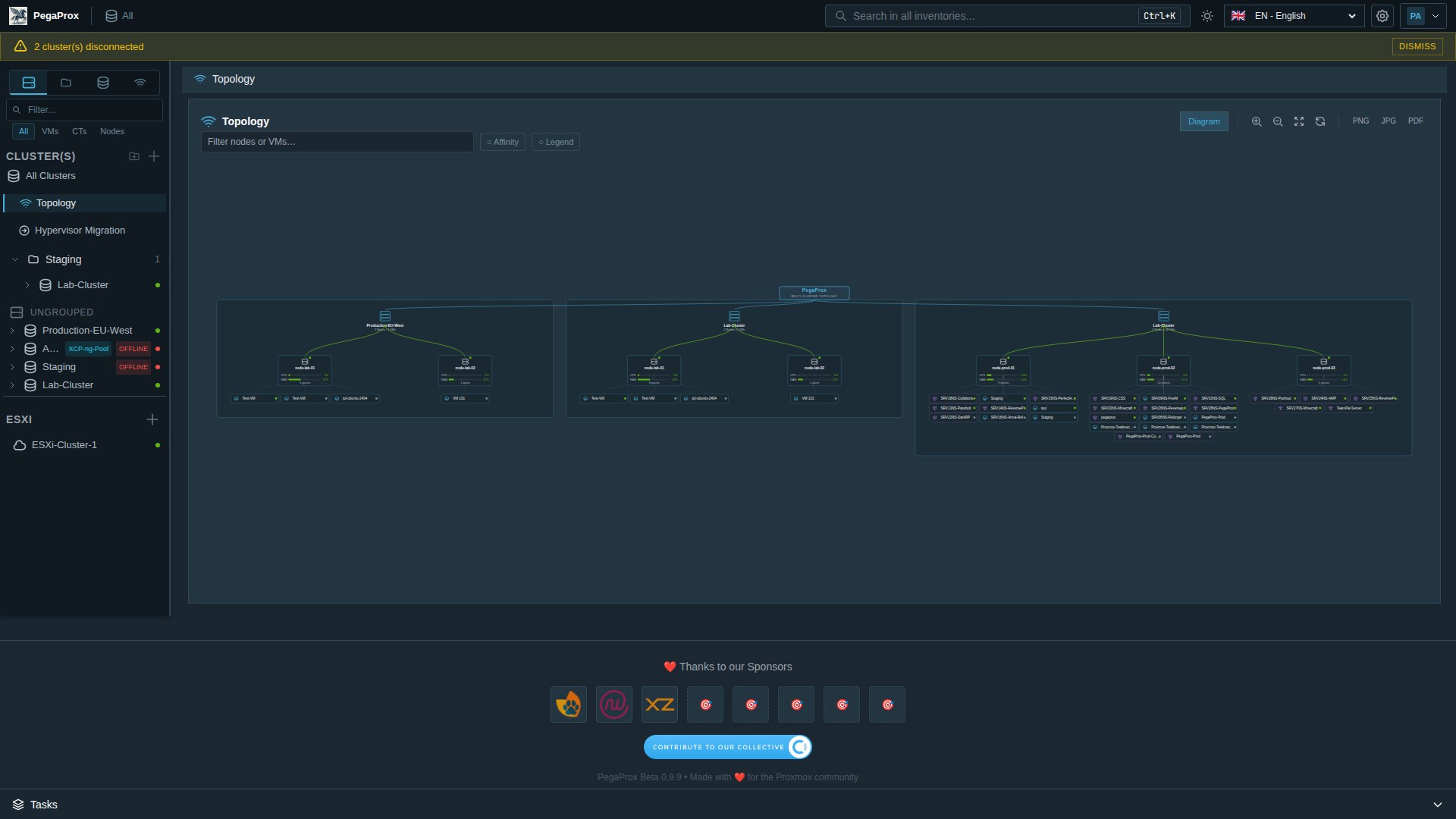The image size is (1456, 819).
Task: Add a cluster with the plus icon
Action: (x=154, y=156)
